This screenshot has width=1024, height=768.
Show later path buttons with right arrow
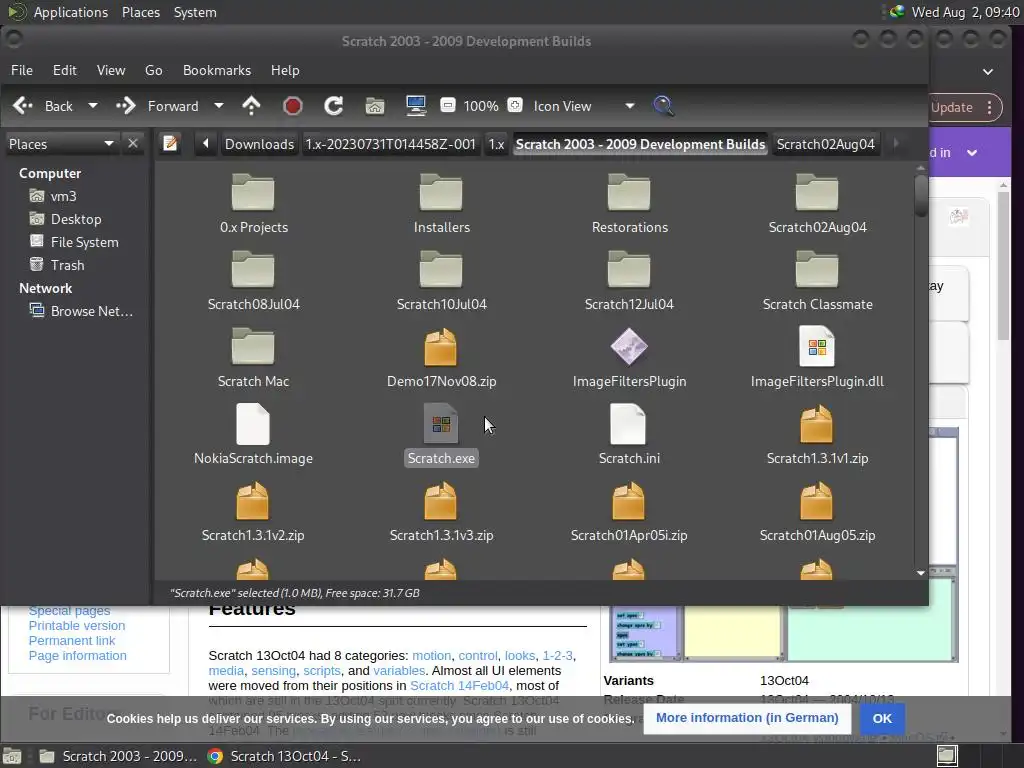click(x=896, y=144)
